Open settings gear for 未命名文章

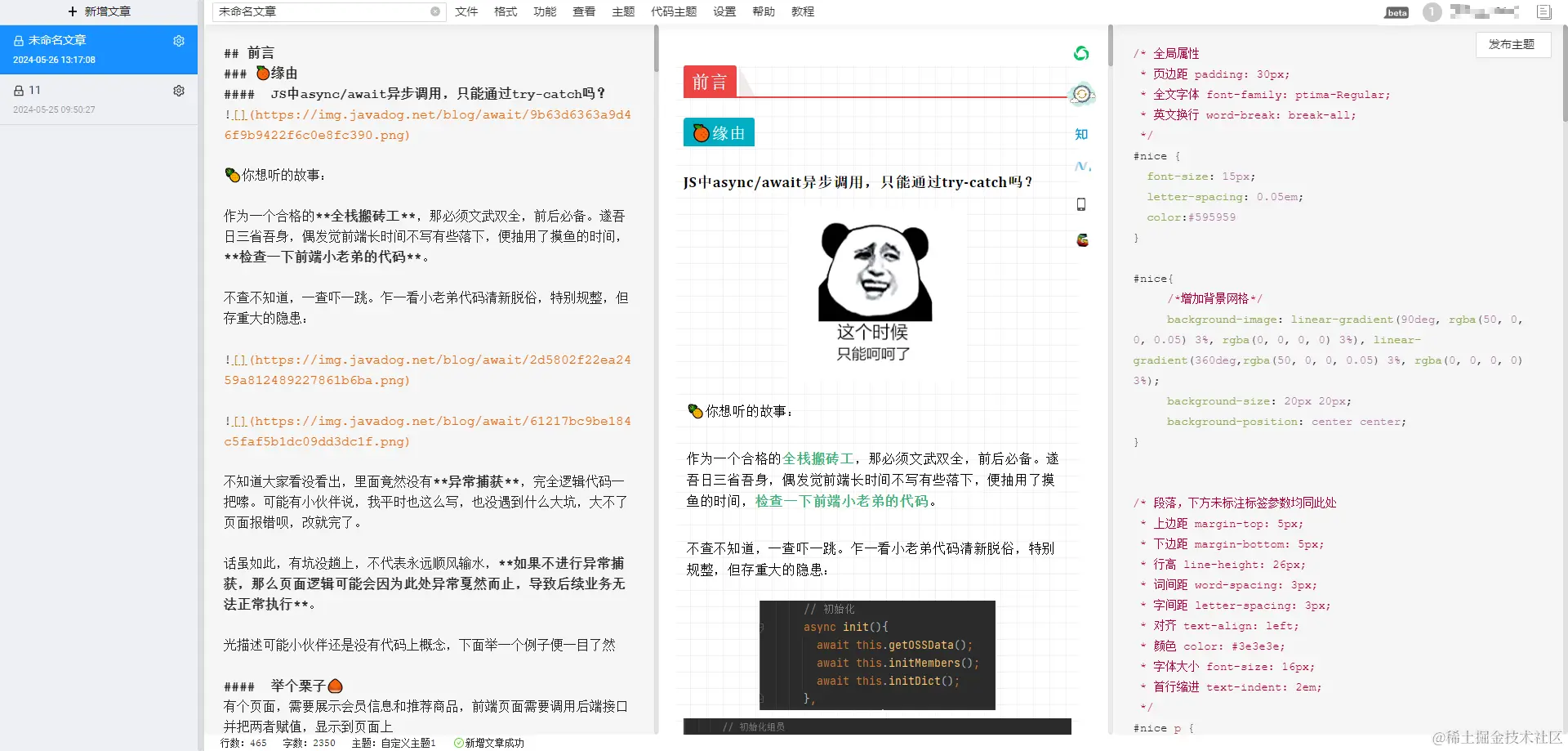click(x=179, y=41)
